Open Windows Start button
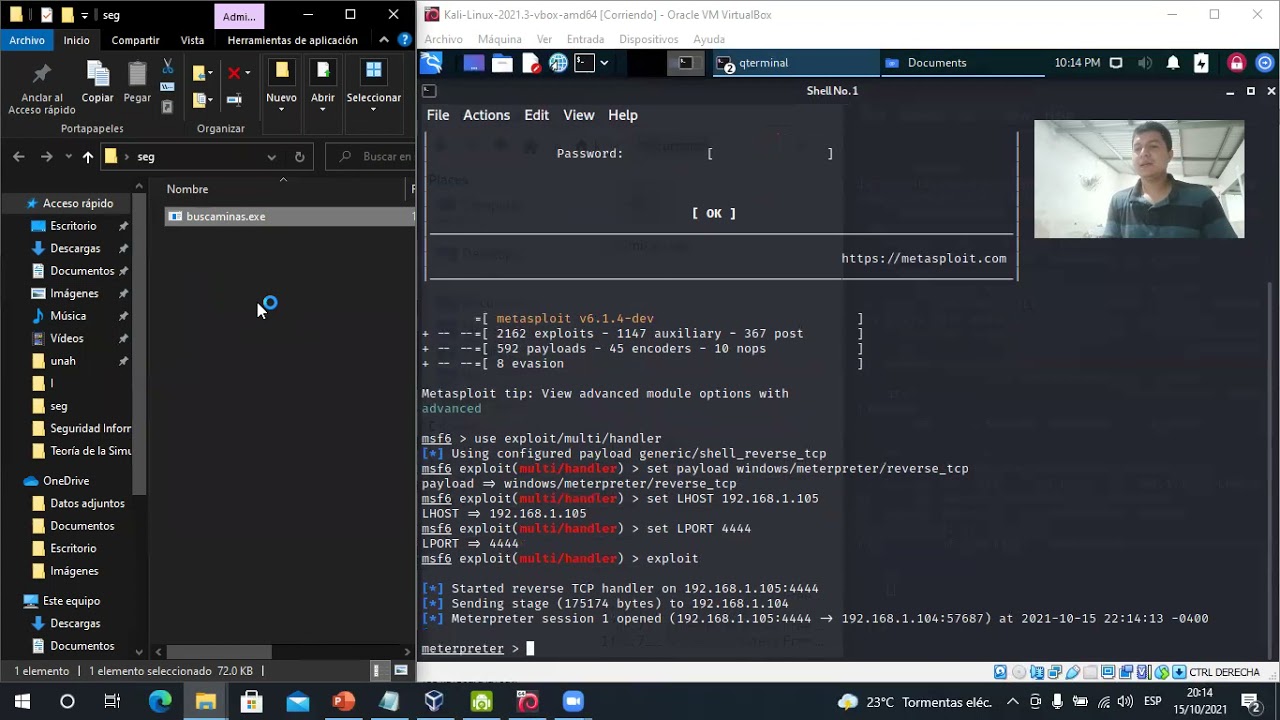The image size is (1280, 720). point(22,702)
